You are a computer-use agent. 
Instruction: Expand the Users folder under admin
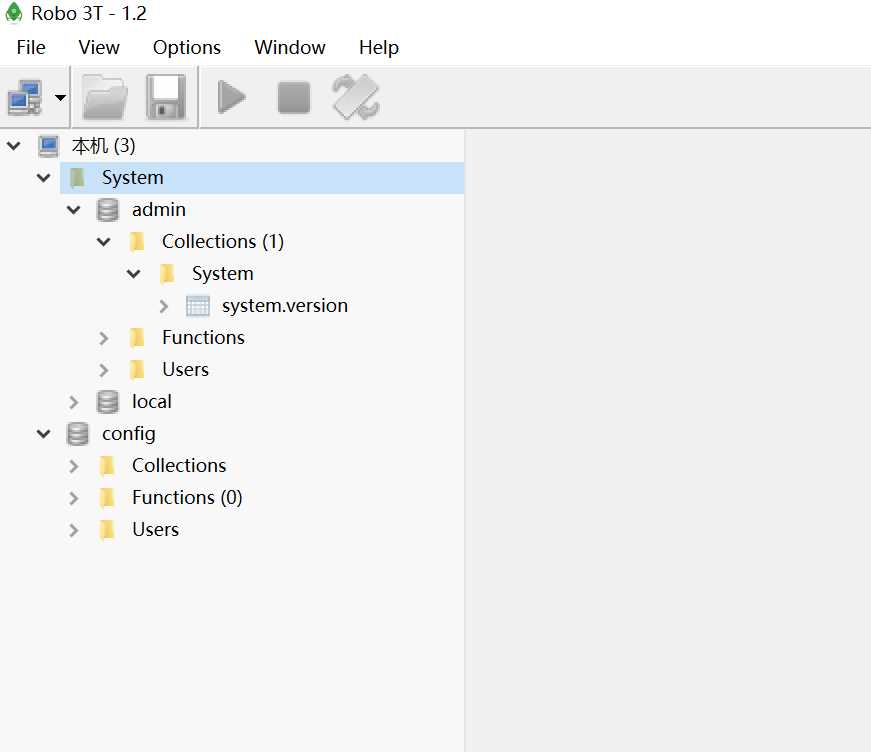[103, 370]
